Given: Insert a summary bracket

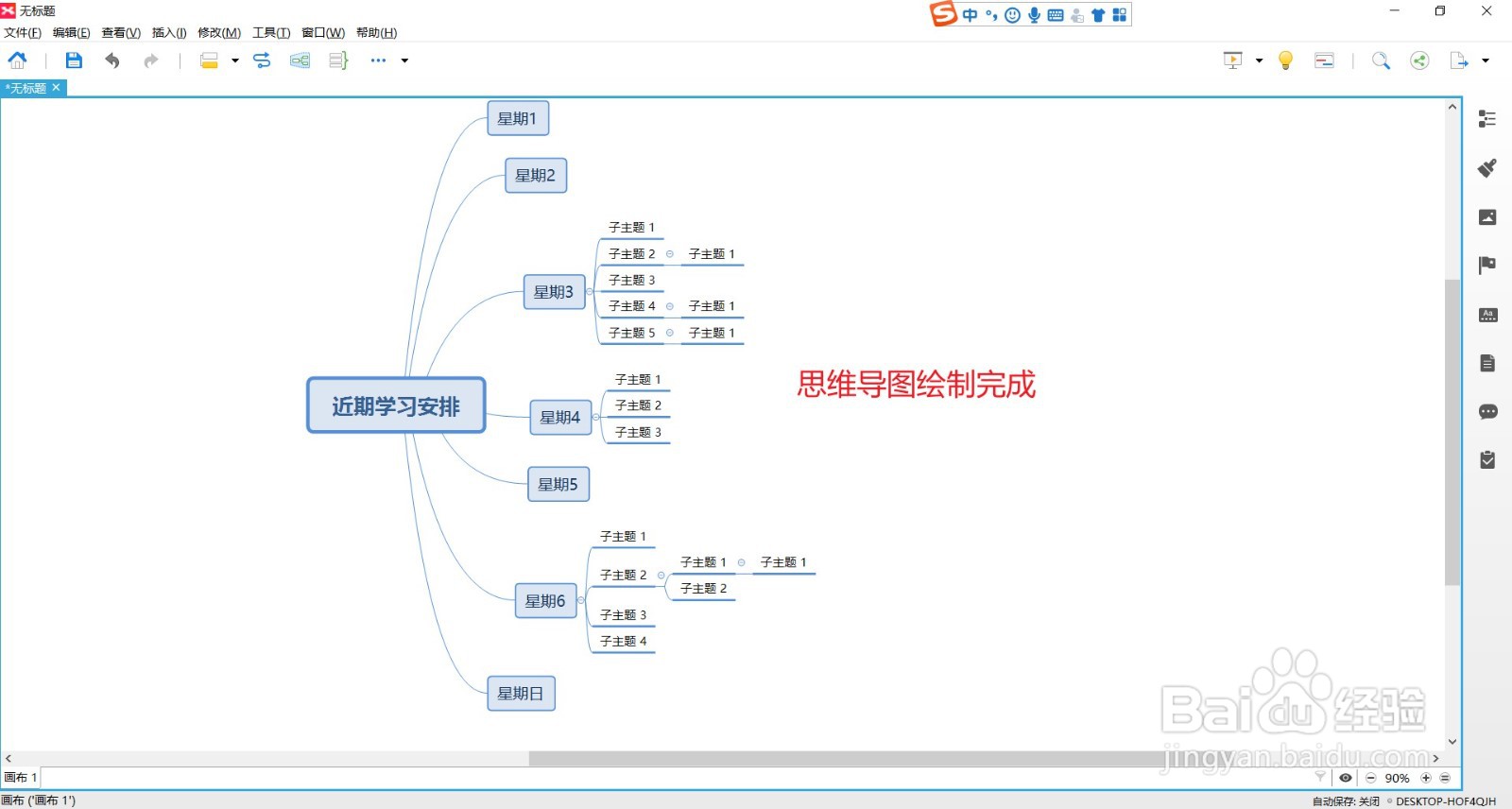Looking at the screenshot, I should [x=338, y=60].
